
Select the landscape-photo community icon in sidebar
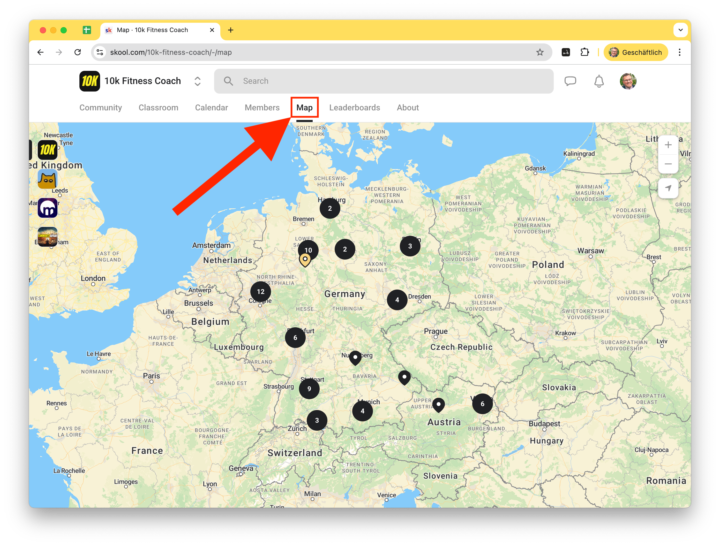tap(47, 237)
